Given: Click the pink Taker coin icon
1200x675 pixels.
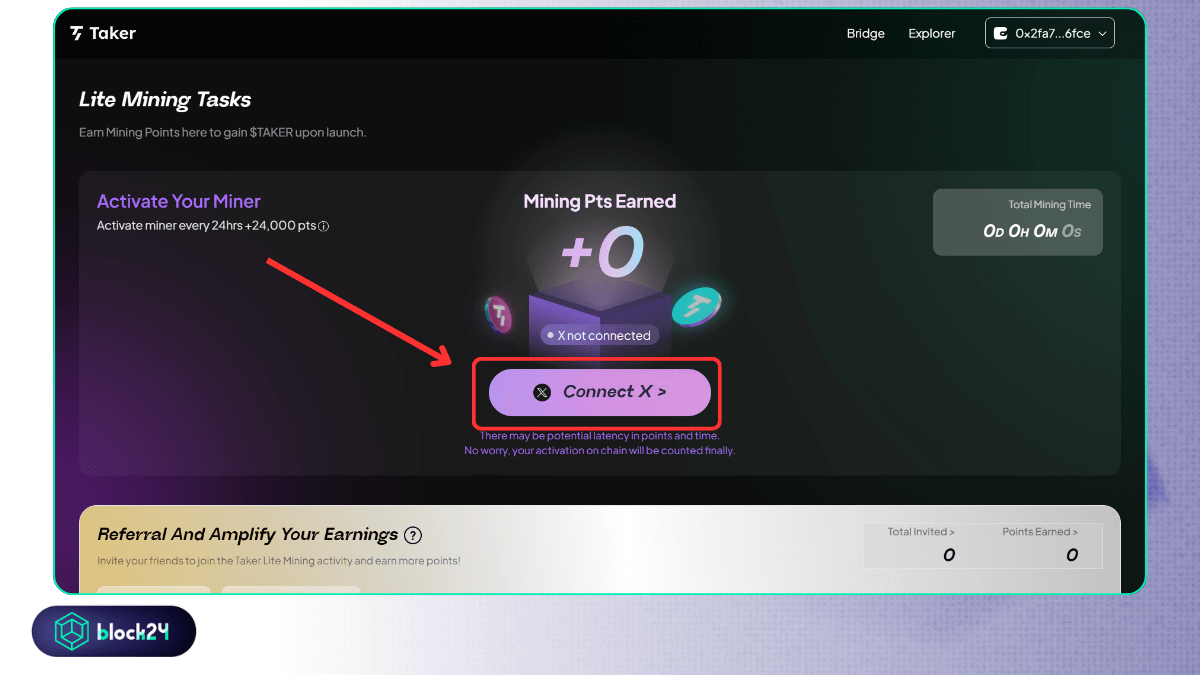Looking at the screenshot, I should (x=498, y=314).
